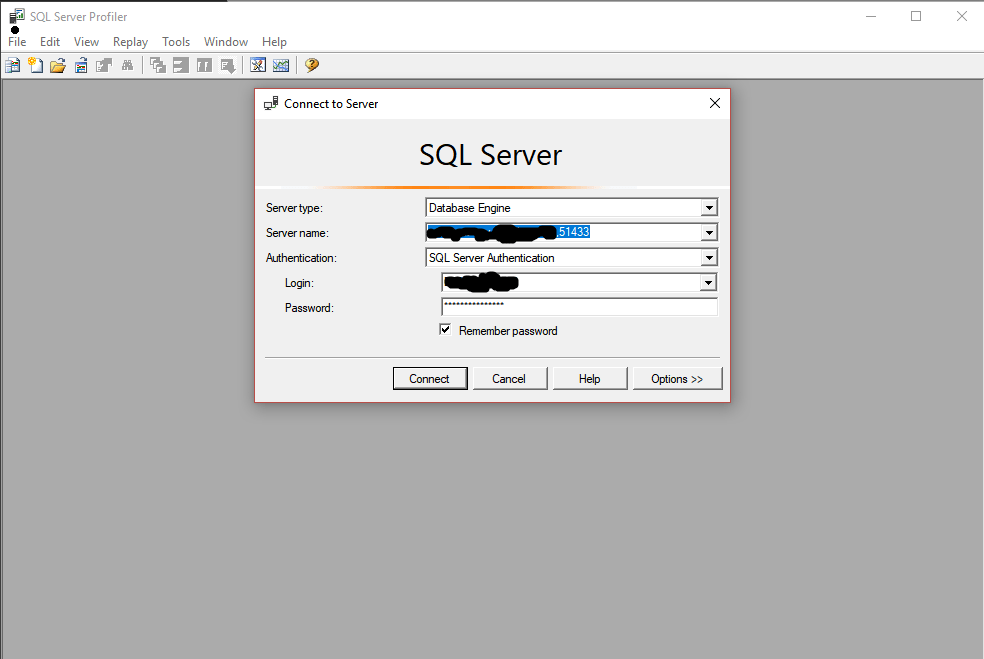Click the Options >> button
The image size is (984, 659).
(x=677, y=378)
